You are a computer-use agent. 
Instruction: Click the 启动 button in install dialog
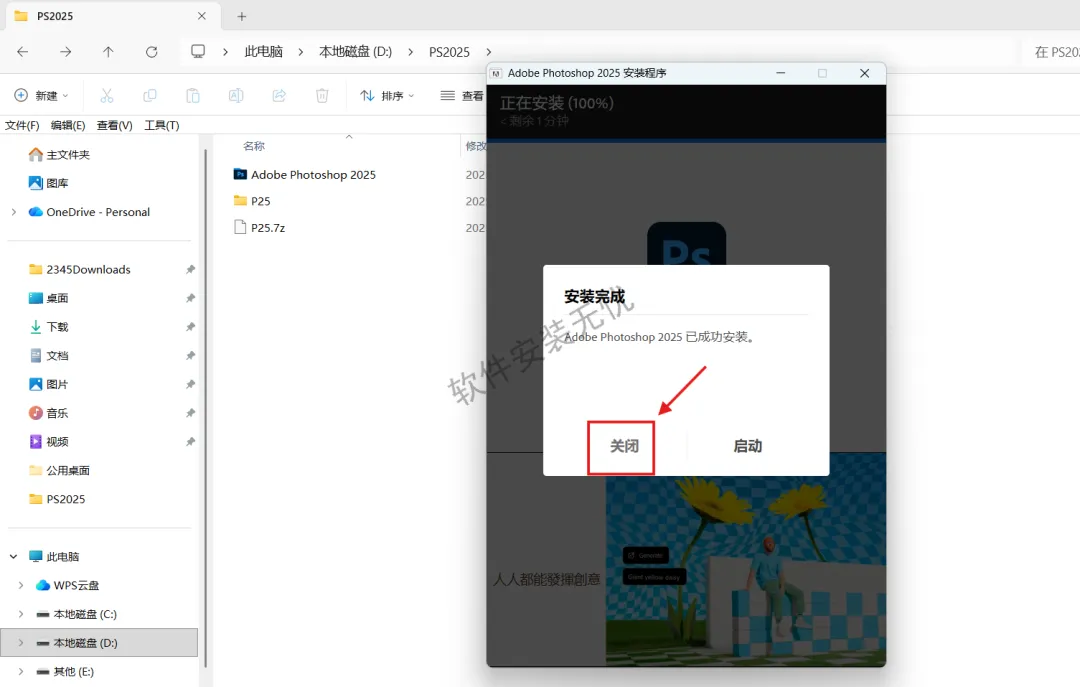click(747, 447)
